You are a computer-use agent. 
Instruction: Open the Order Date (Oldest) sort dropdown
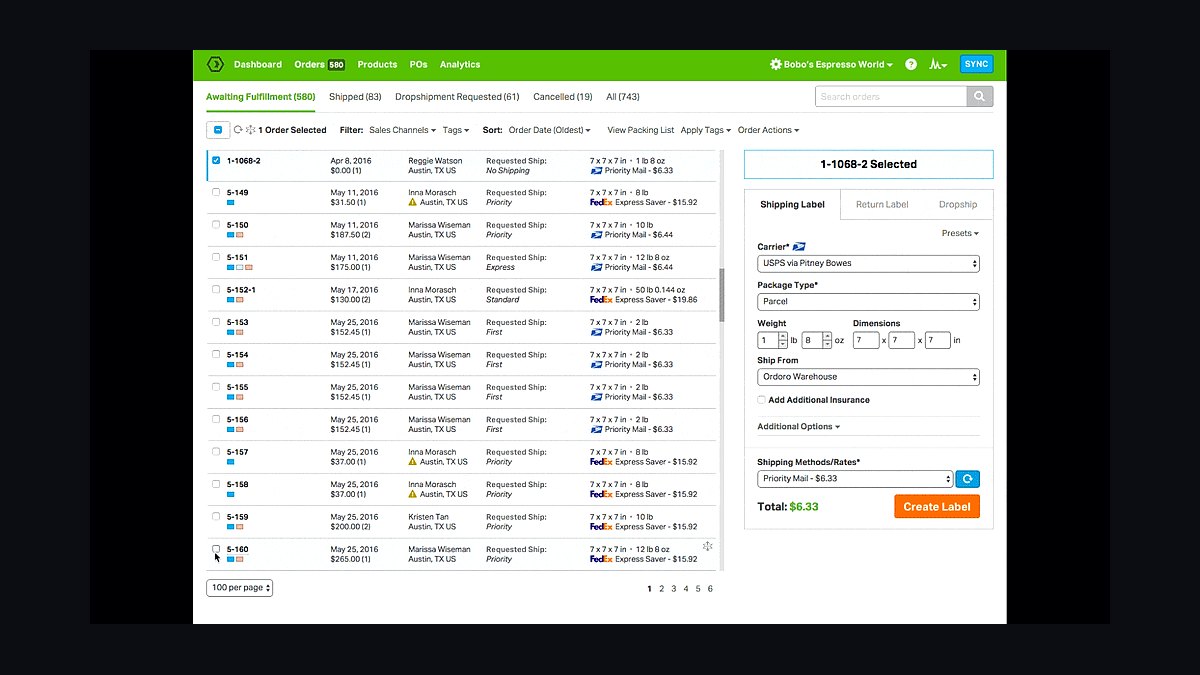[549, 130]
